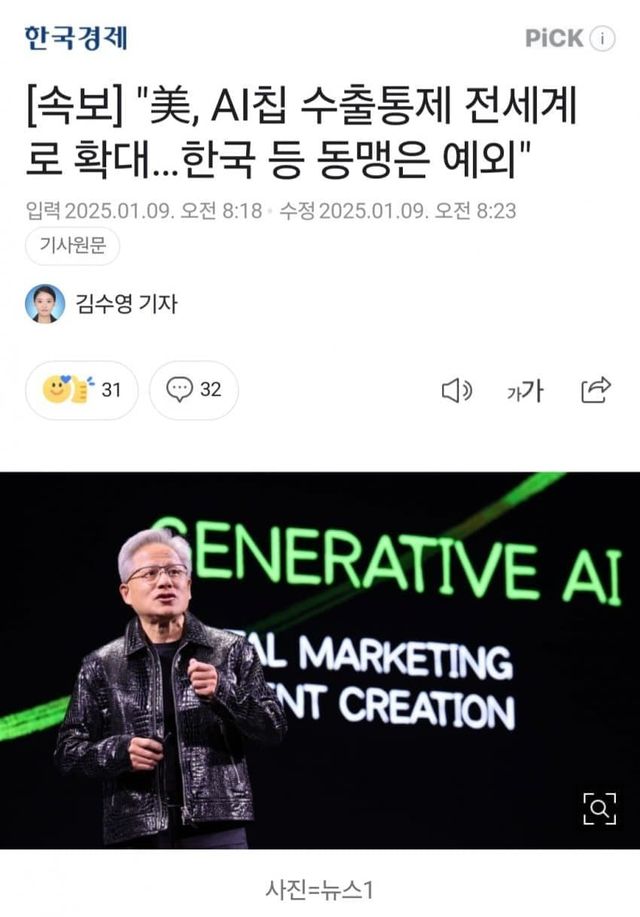Open the 기사원문 original article button
The height and width of the screenshot is (917, 640).
[x=73, y=245]
